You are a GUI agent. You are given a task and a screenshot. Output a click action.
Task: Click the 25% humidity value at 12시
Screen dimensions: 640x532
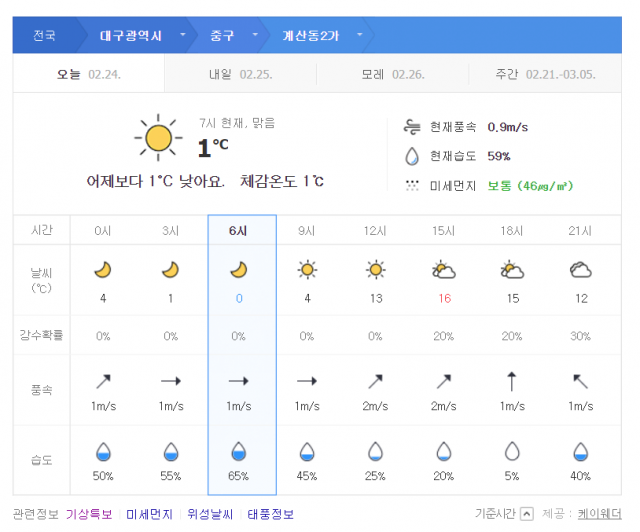(x=375, y=476)
